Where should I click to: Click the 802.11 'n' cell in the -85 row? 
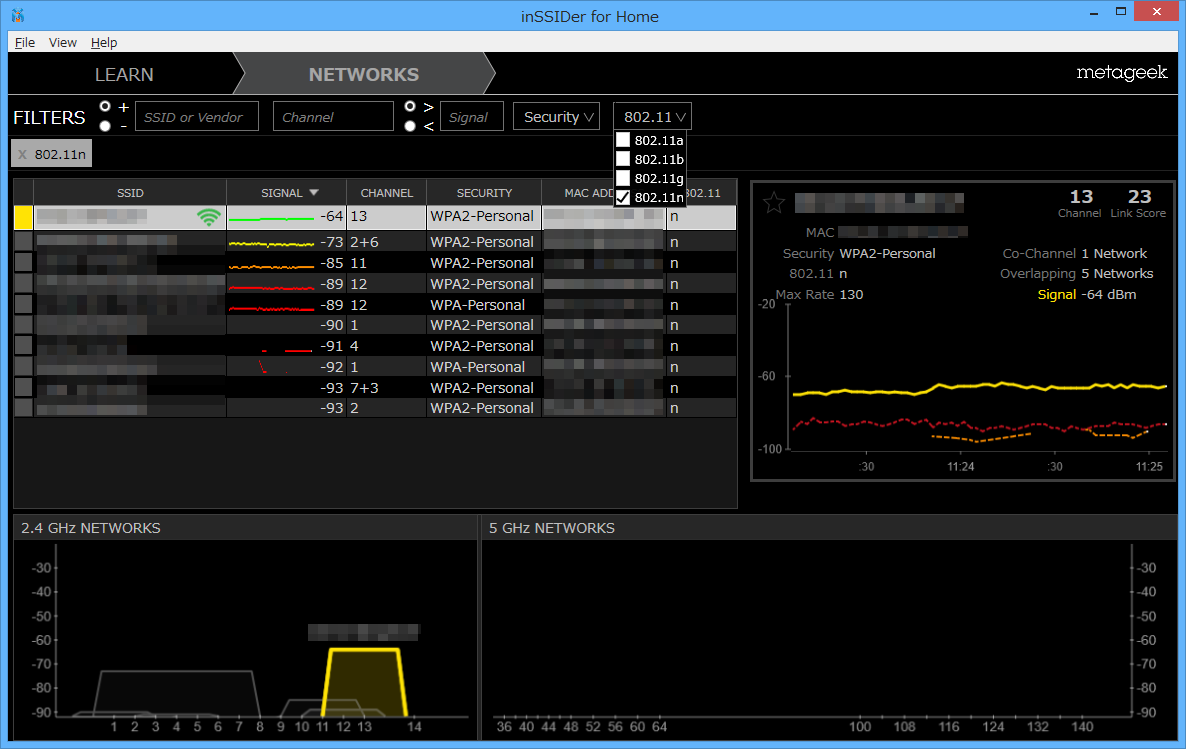(674, 263)
